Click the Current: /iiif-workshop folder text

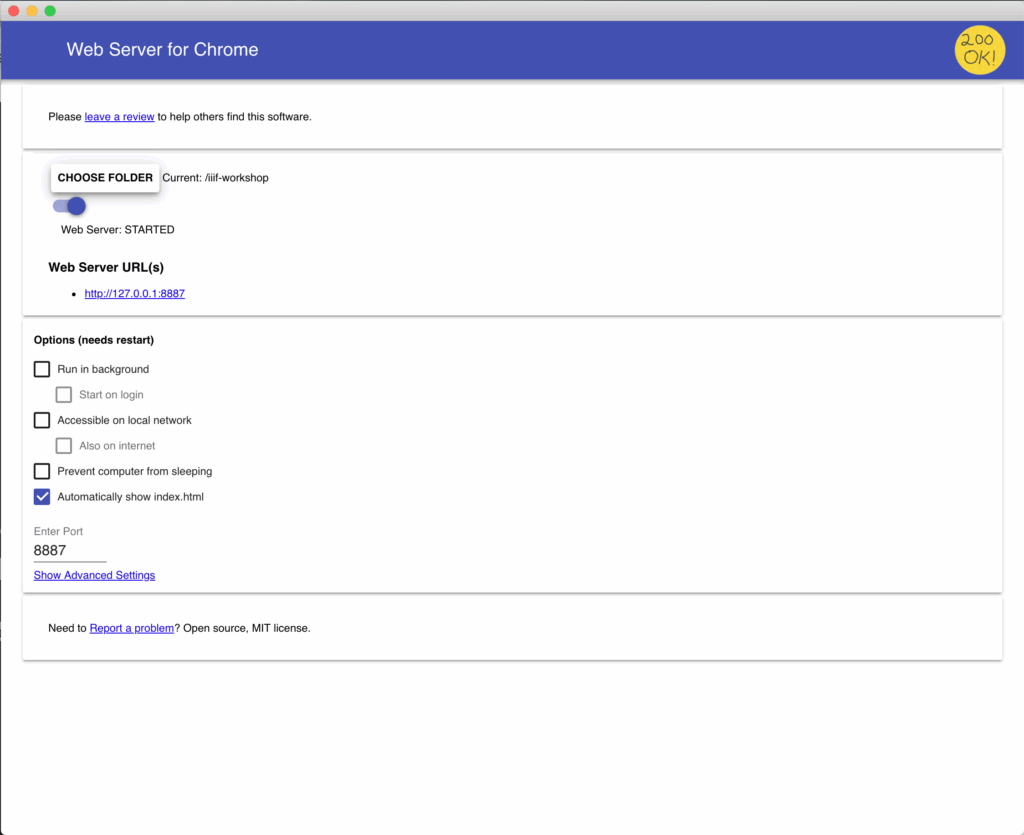(x=216, y=178)
